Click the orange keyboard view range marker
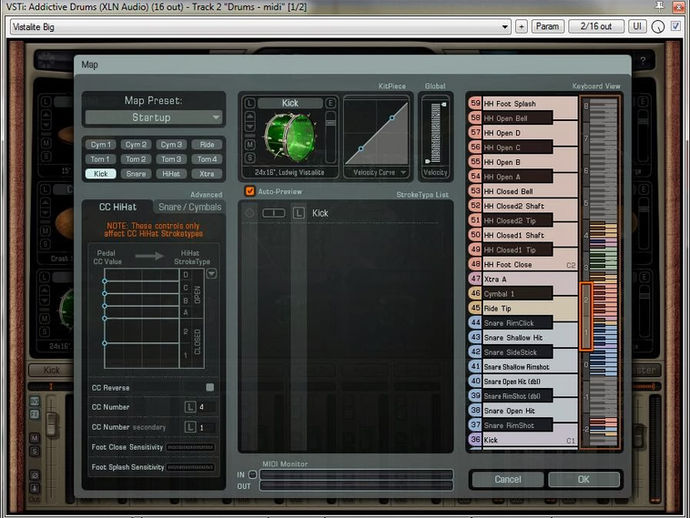This screenshot has width=690, height=518. [x=586, y=316]
